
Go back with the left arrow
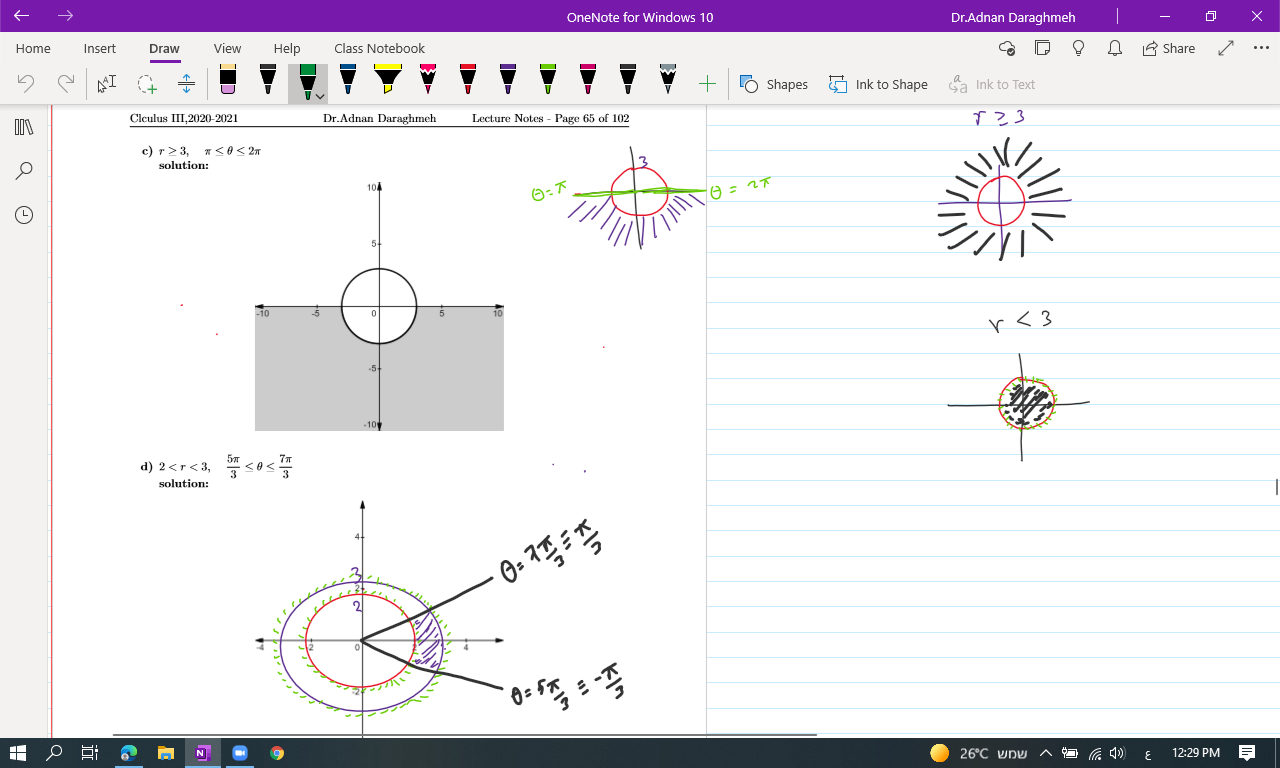point(22,16)
